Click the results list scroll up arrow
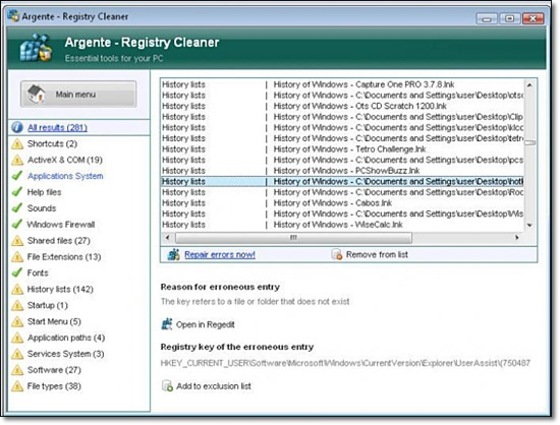This screenshot has height=425, width=560. click(530, 85)
